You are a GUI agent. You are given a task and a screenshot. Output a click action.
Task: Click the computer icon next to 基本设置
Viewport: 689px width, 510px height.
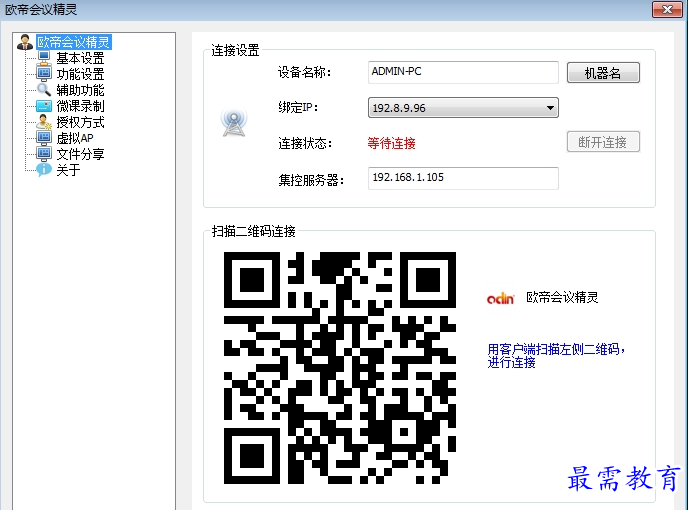tap(44, 58)
